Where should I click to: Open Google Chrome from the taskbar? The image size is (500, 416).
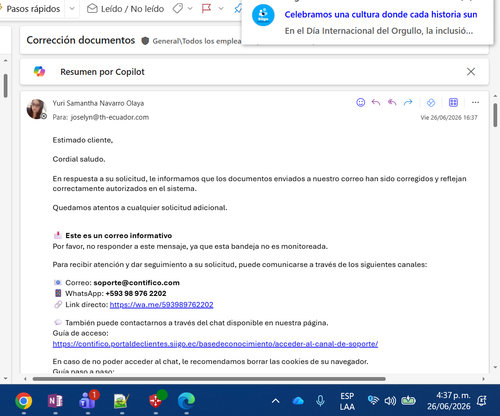pyautogui.click(x=23, y=401)
